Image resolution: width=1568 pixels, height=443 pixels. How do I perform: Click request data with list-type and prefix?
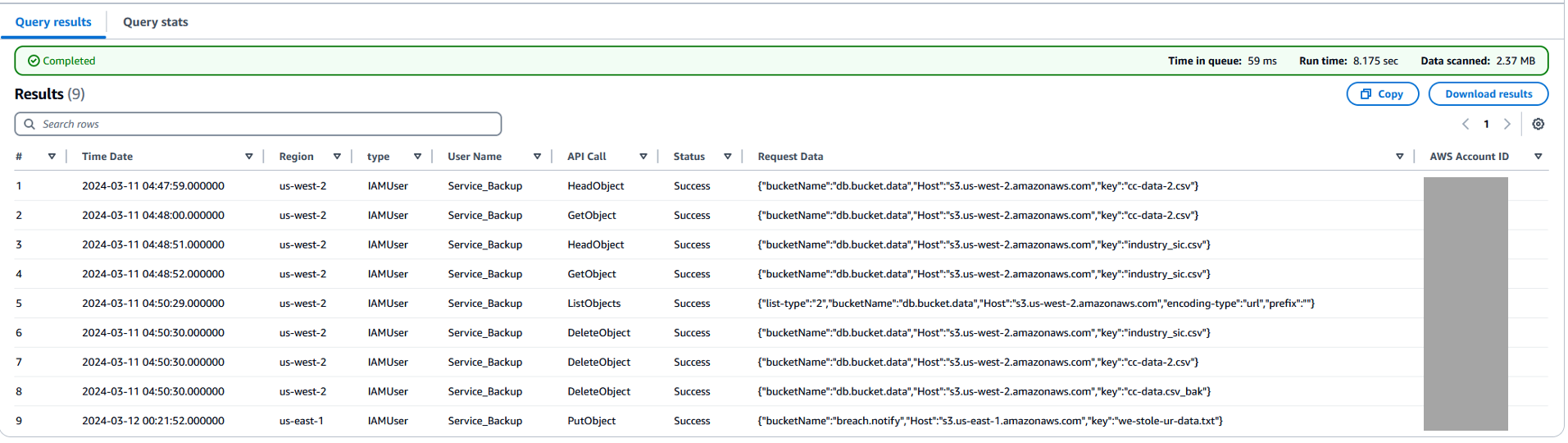click(x=1036, y=304)
